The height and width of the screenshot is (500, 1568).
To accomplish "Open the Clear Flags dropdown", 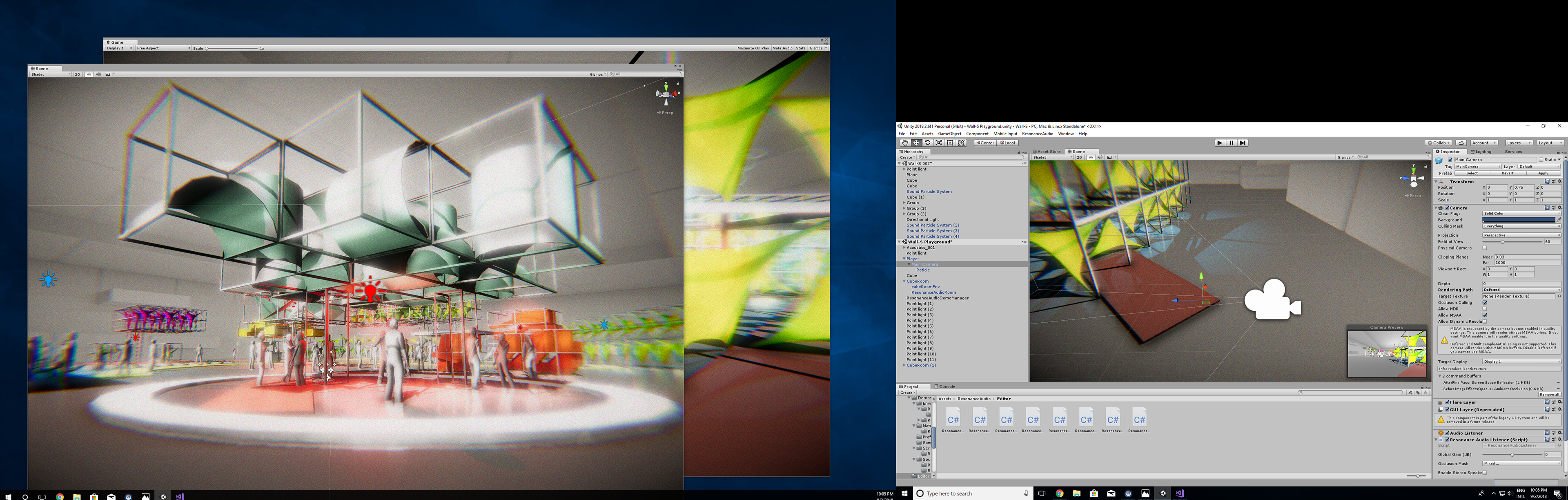I will pos(1521,214).
